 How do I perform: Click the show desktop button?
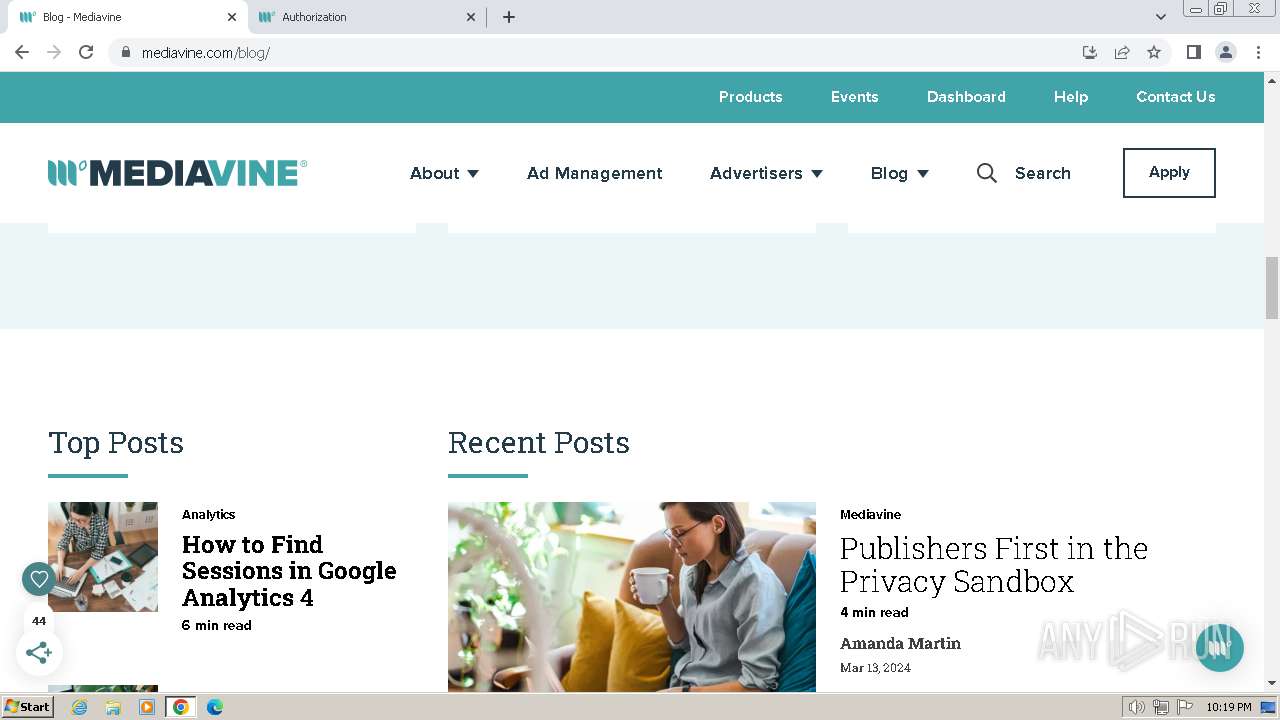coord(1268,707)
